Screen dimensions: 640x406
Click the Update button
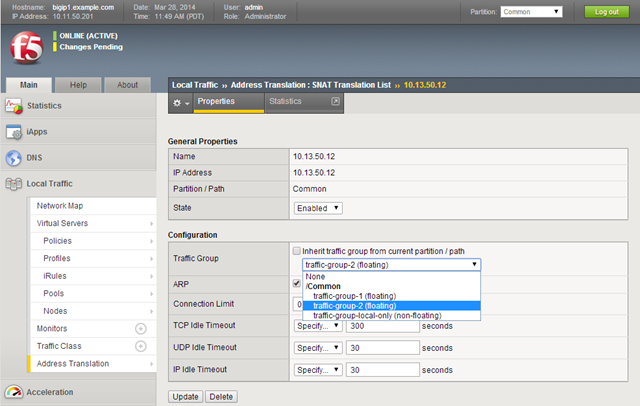click(185, 397)
